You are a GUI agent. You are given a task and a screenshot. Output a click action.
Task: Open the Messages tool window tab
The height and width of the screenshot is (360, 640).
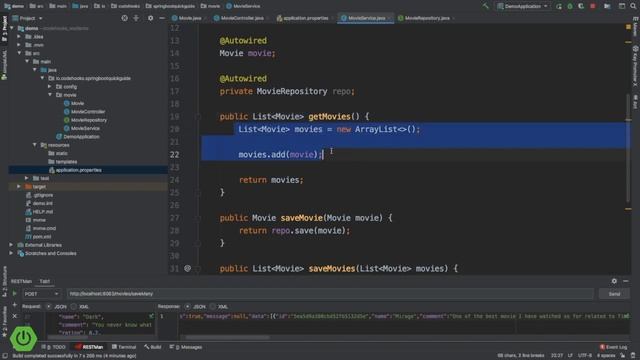[186, 347]
